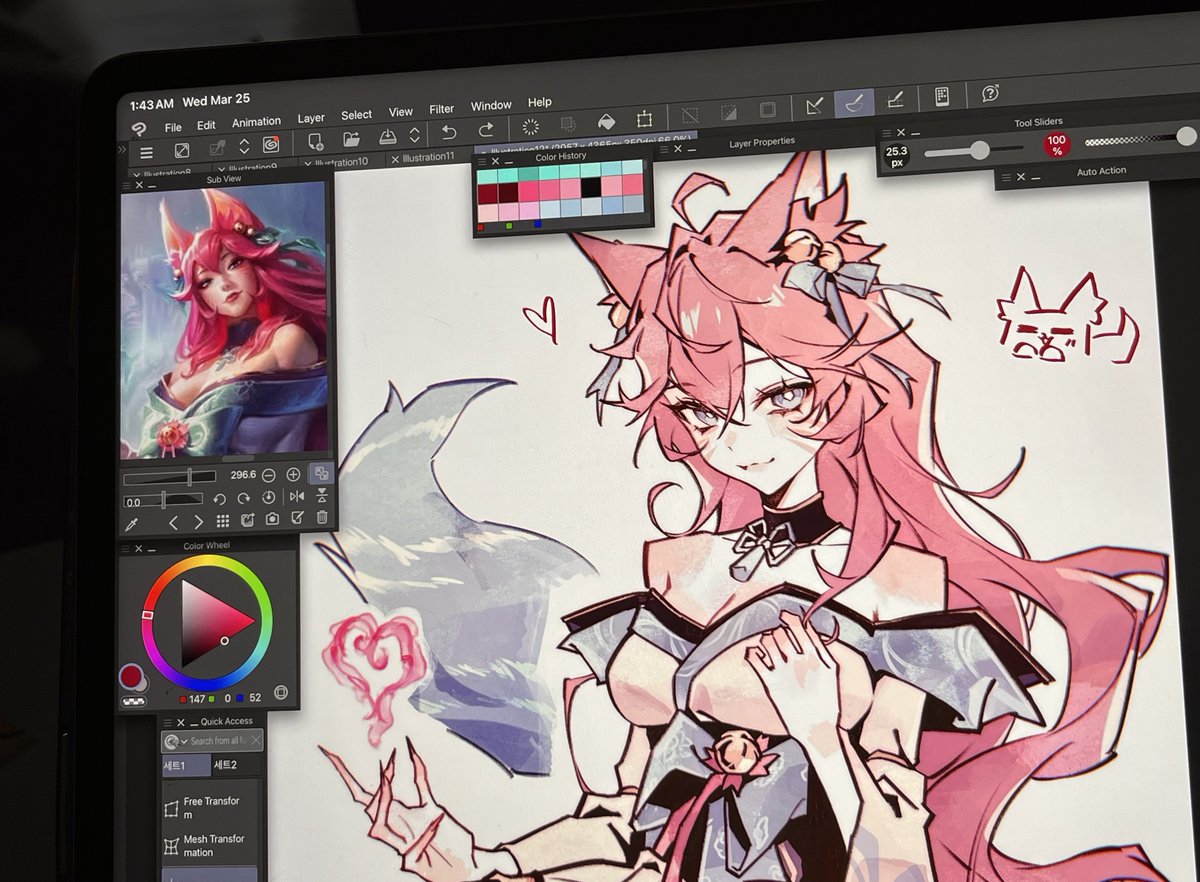Pick the dark maroon swatch in Color History
This screenshot has width=1200, height=882.
pos(508,191)
